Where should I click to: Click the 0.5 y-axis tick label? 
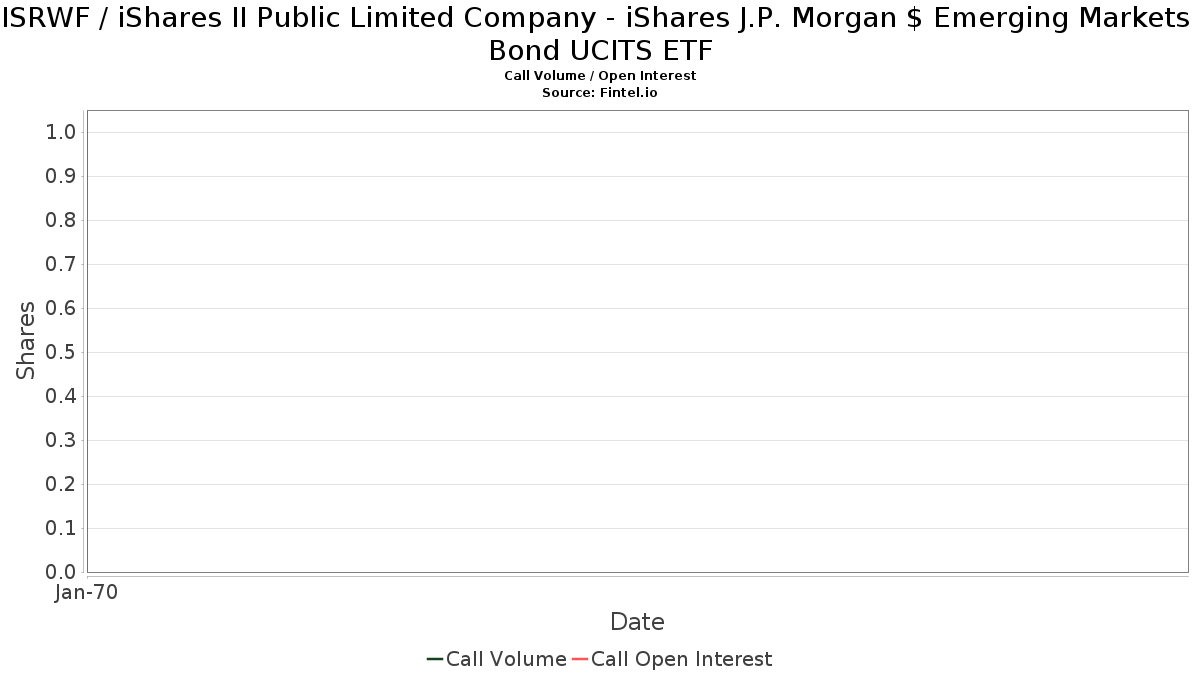[61, 352]
